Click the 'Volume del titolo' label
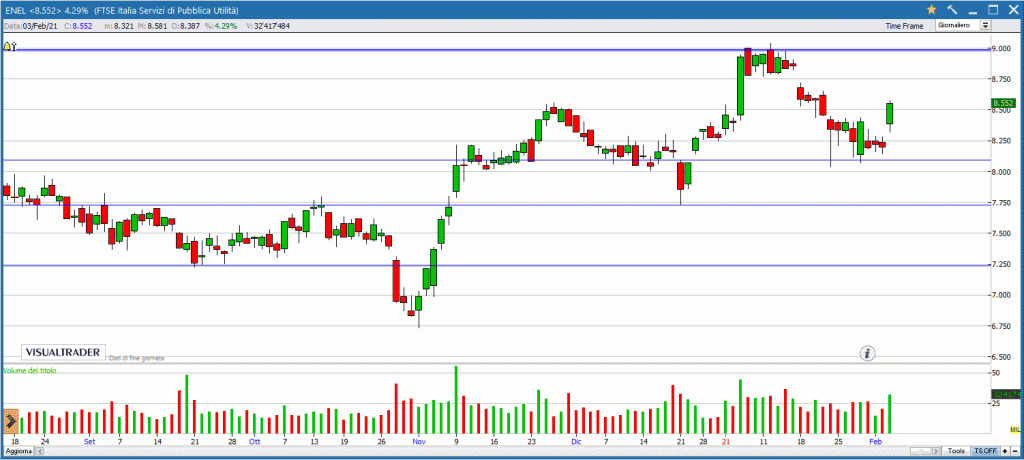Image resolution: width=1024 pixels, height=460 pixels. (x=30, y=370)
